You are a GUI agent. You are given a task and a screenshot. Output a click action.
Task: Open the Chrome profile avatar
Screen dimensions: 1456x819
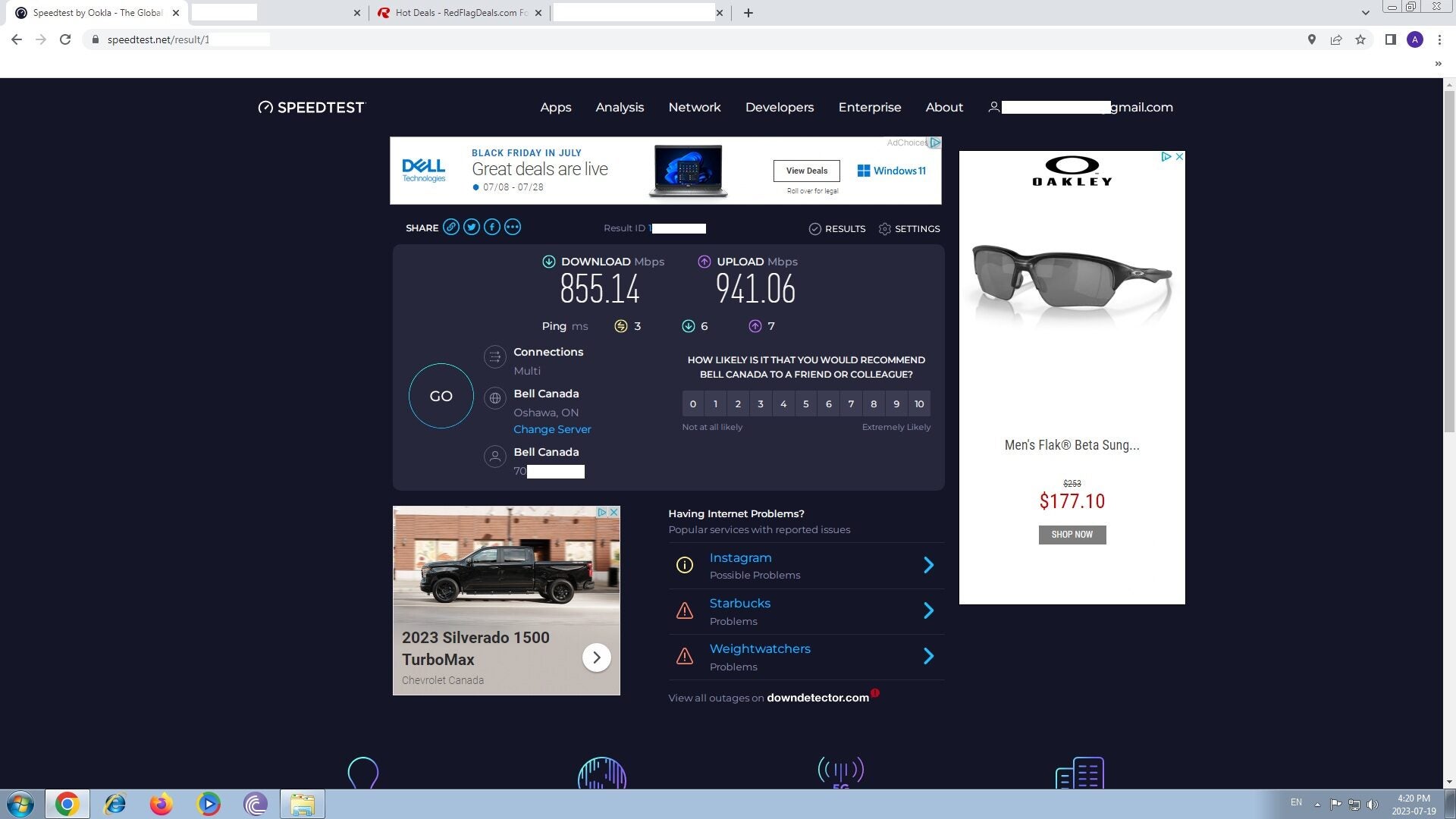[x=1415, y=39]
